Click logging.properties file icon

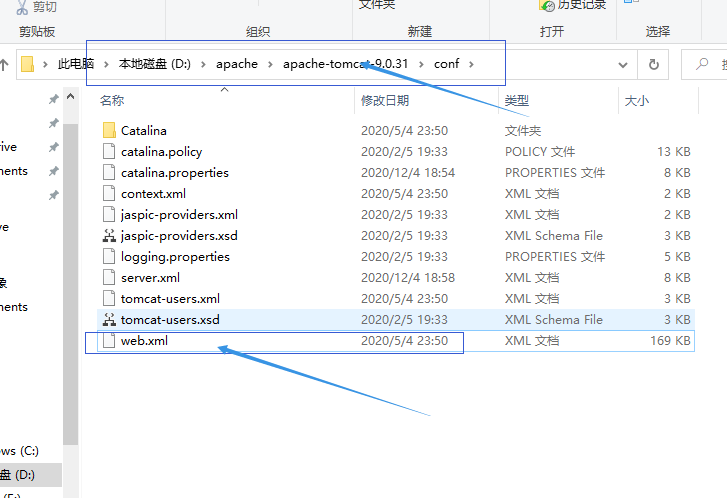coord(109,256)
